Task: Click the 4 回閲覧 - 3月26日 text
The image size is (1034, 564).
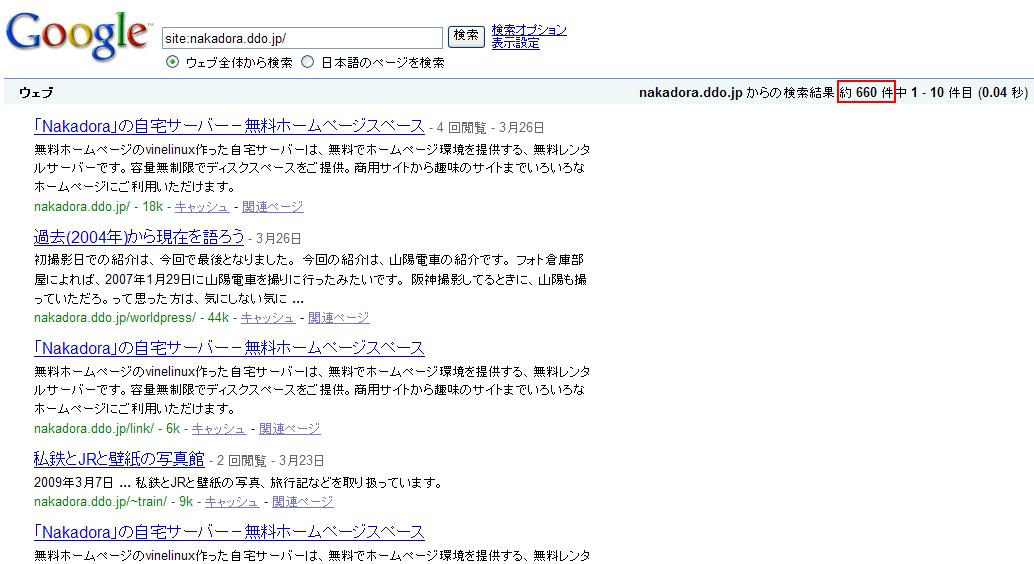Action: (x=491, y=127)
